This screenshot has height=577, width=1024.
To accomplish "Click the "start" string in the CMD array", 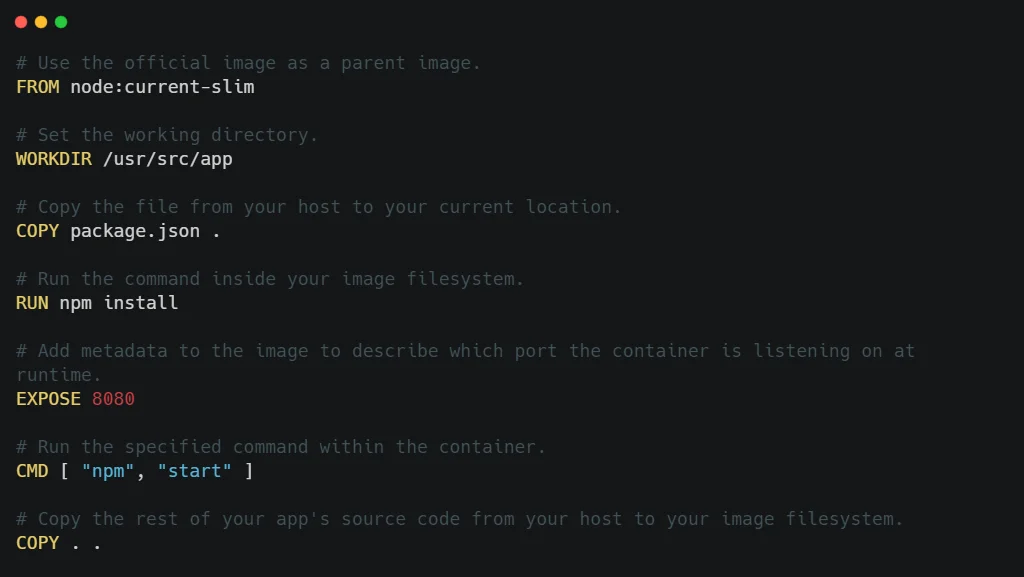I will click(x=195, y=471).
